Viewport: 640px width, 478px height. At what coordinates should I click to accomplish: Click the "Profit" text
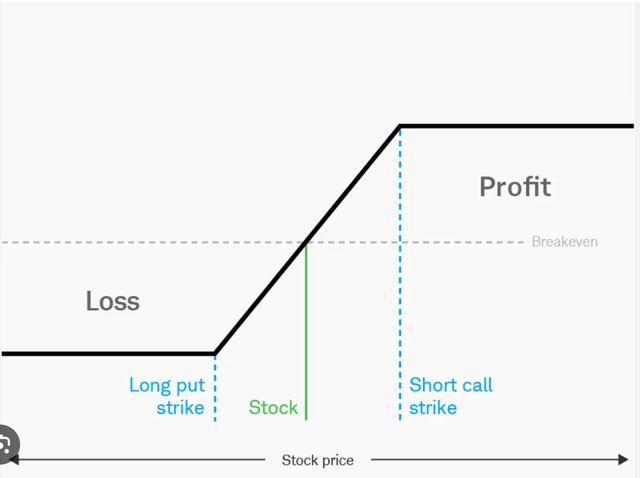click(515, 187)
